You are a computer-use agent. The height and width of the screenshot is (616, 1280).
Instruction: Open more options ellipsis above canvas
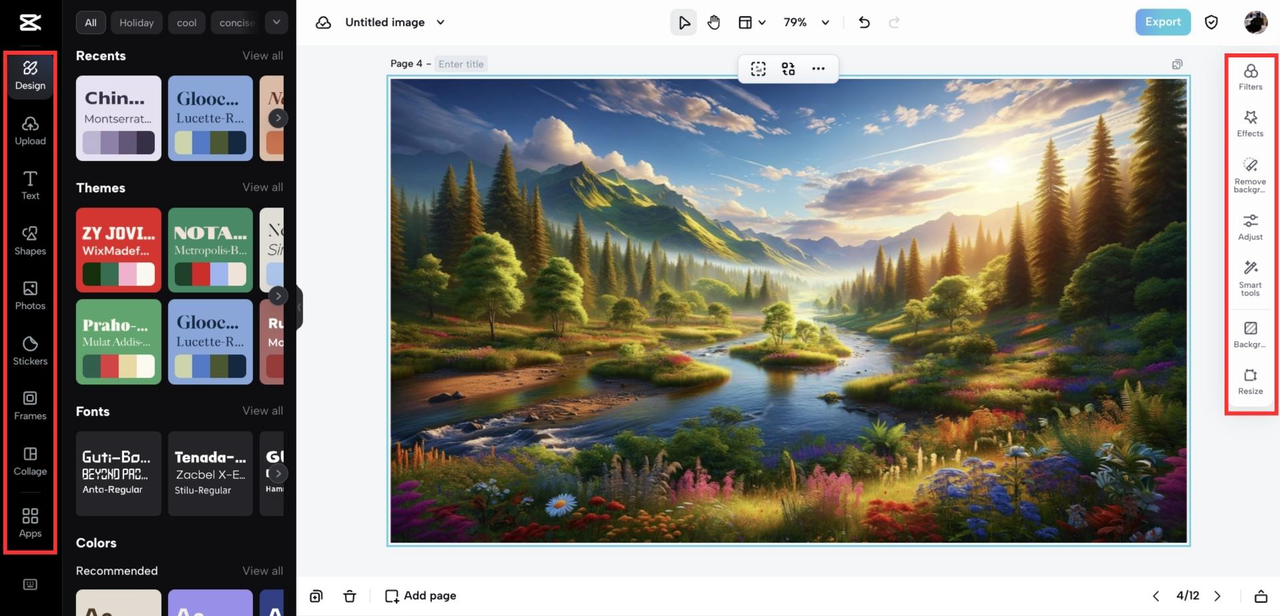(818, 68)
